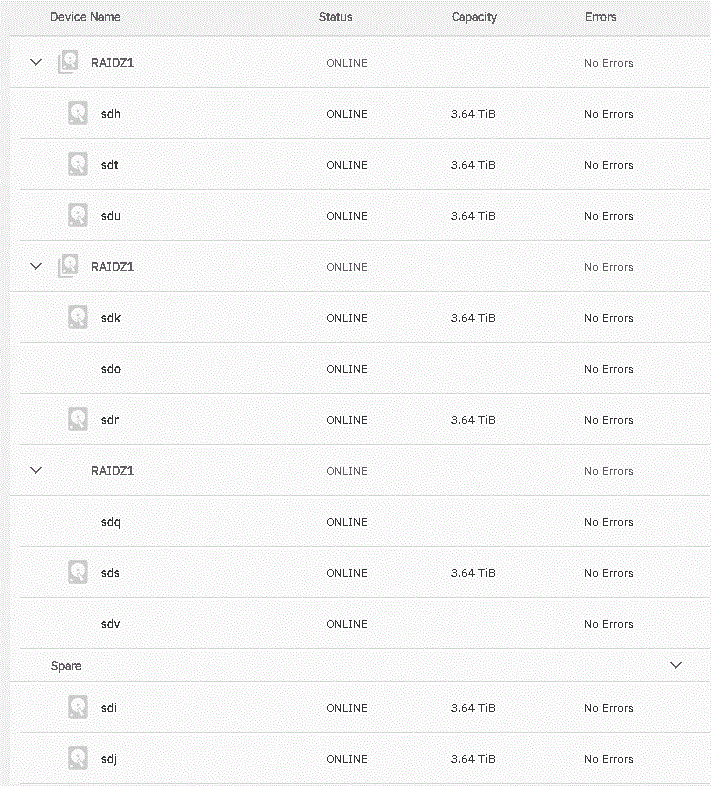Click the sdr disk icon
This screenshot has width=711, height=786.
pyautogui.click(x=78, y=419)
